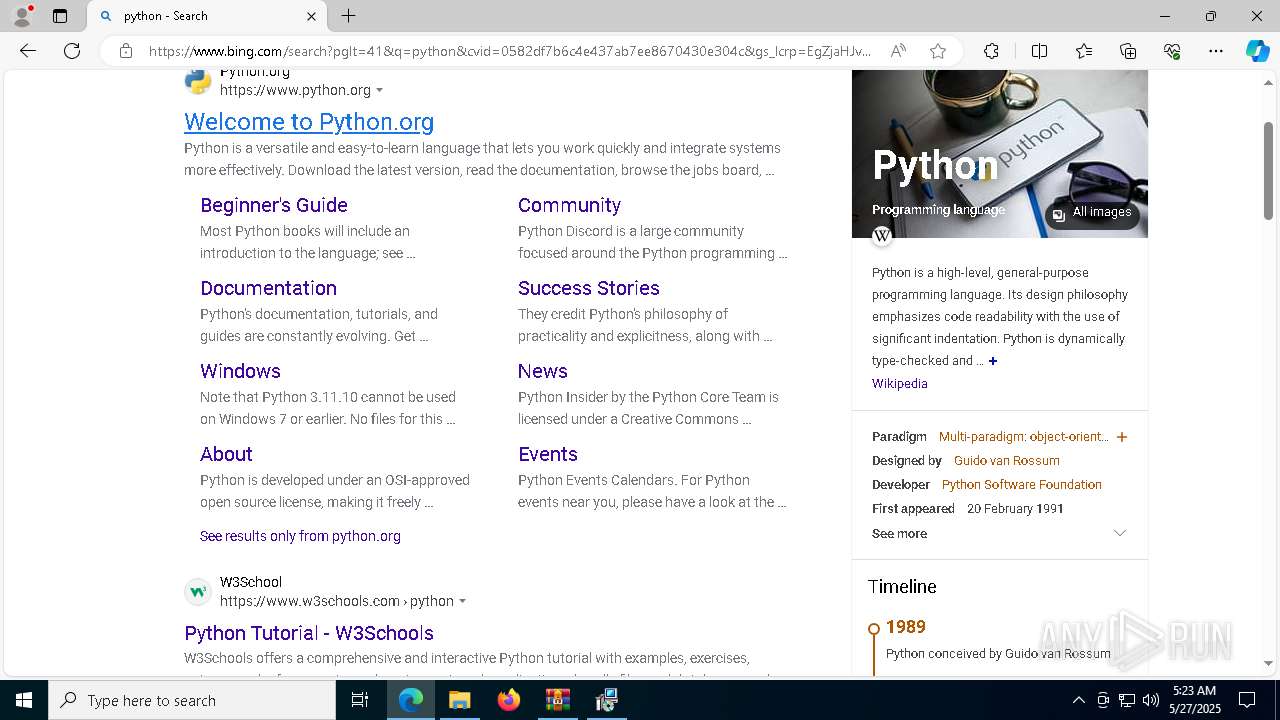Open Task View on the taskbar
1280x720 pixels.
click(360, 700)
